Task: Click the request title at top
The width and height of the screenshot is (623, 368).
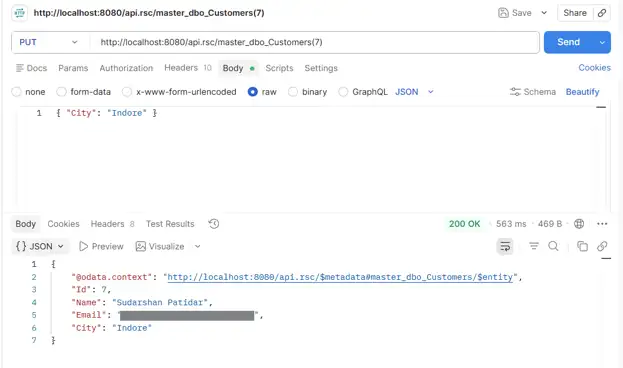Action: tap(149, 13)
